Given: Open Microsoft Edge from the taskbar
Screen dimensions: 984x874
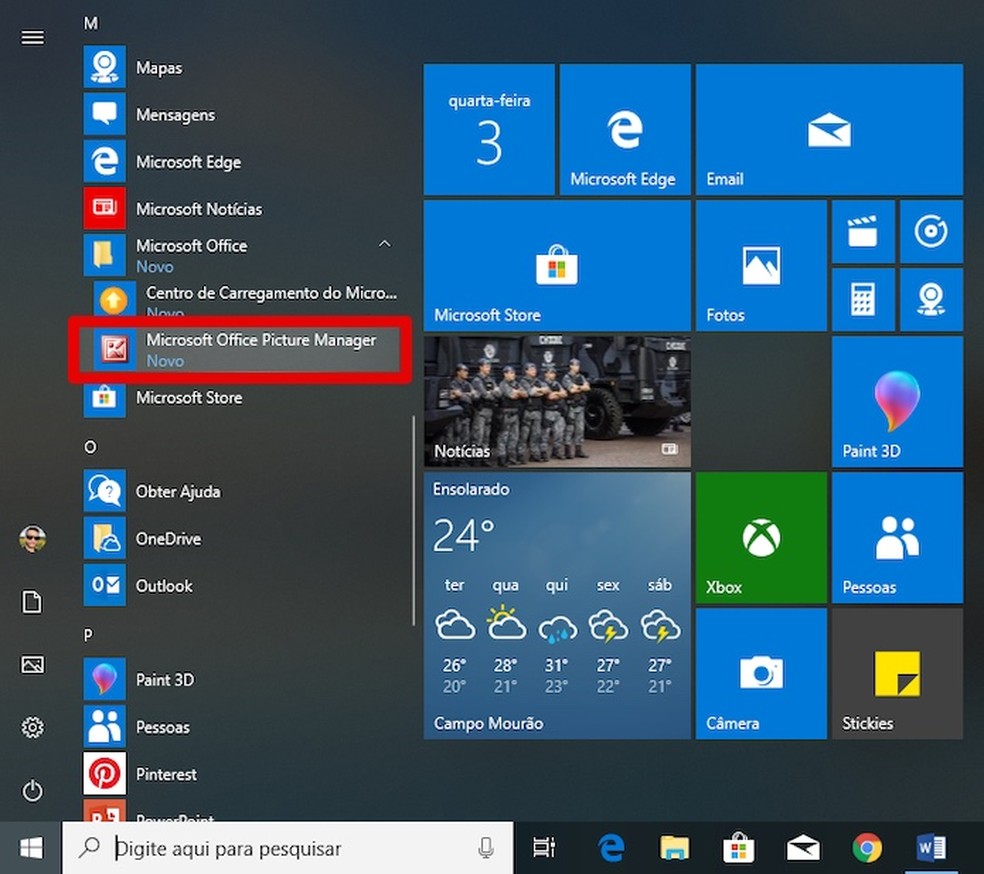Looking at the screenshot, I should pos(612,847).
